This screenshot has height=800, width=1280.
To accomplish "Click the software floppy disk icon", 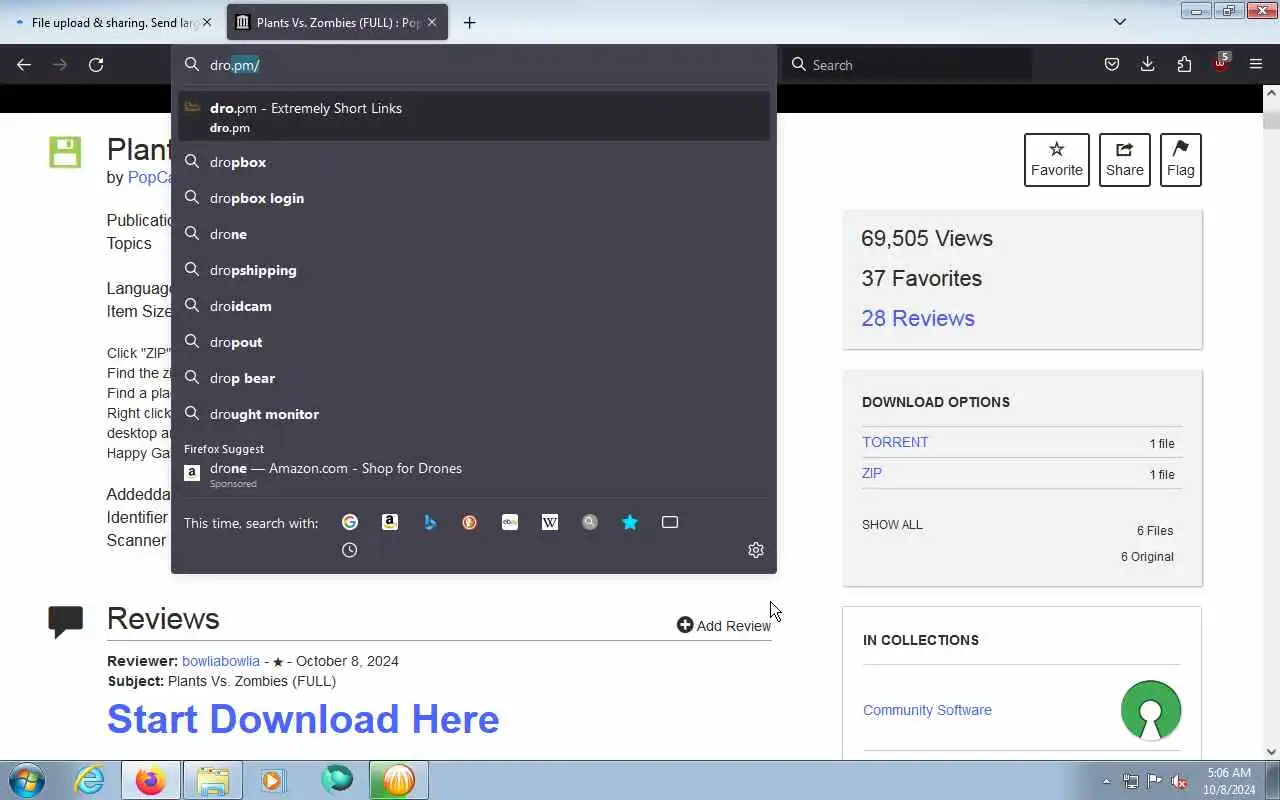I will (x=65, y=152).
